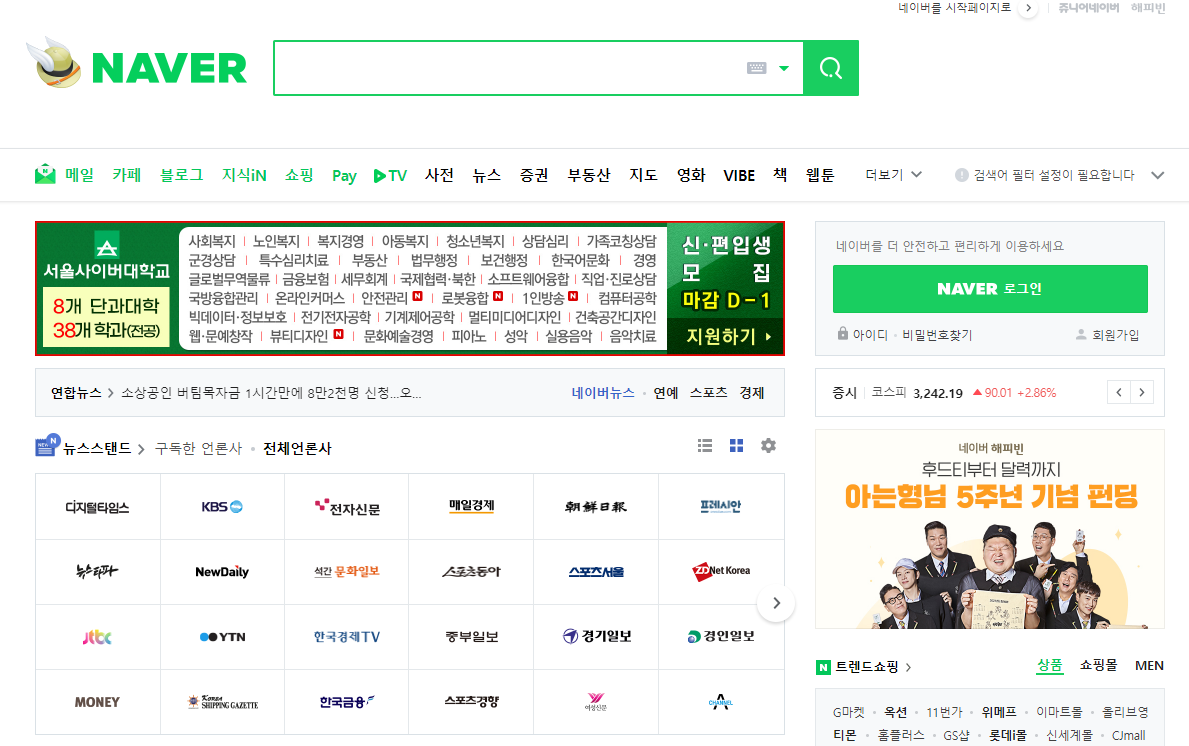Open the 사전 menu item
The image size is (1189, 746).
pos(439,175)
